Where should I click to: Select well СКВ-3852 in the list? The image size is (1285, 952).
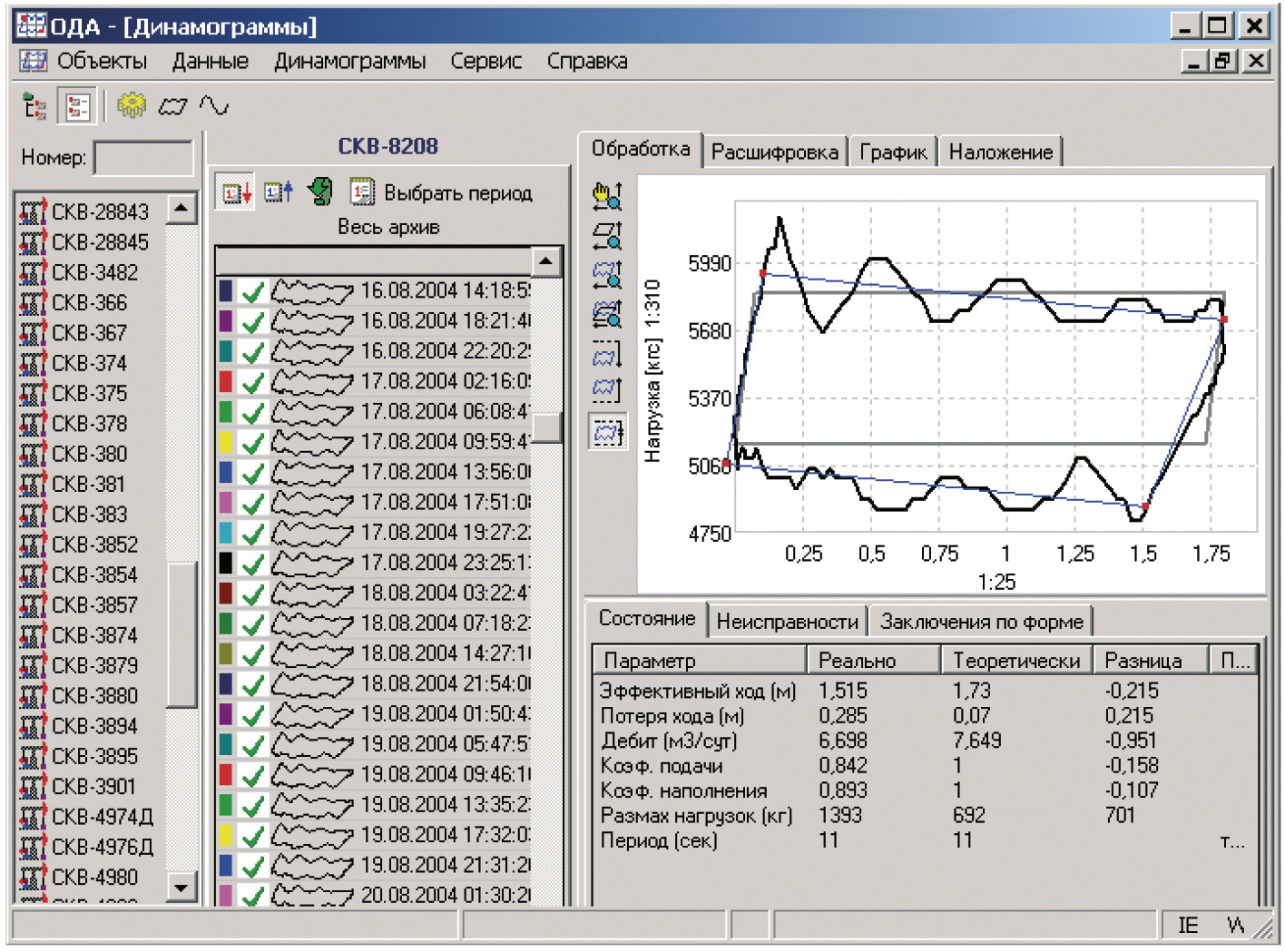pos(94,545)
